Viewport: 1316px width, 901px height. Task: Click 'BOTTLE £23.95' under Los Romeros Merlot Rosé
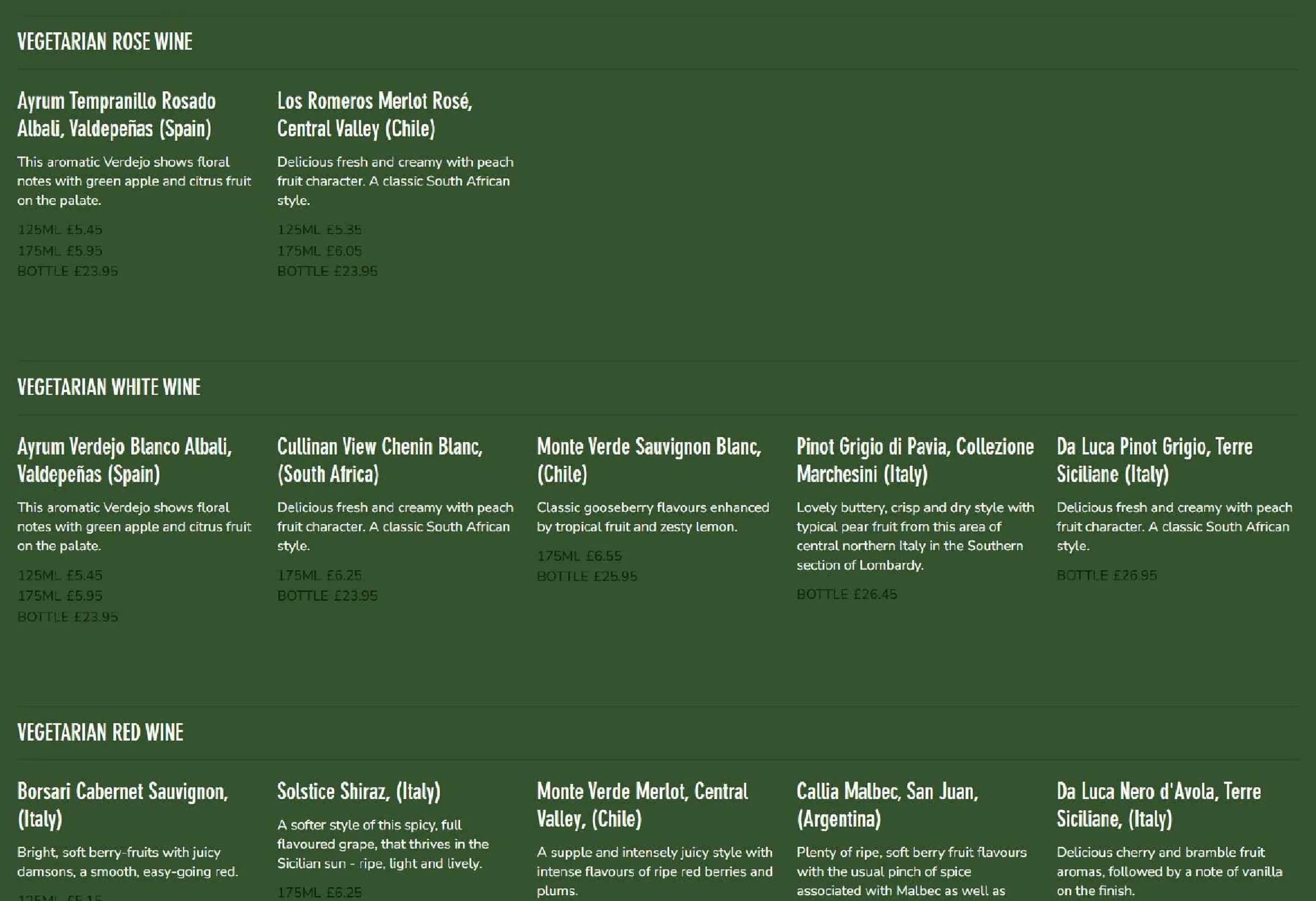click(x=327, y=271)
